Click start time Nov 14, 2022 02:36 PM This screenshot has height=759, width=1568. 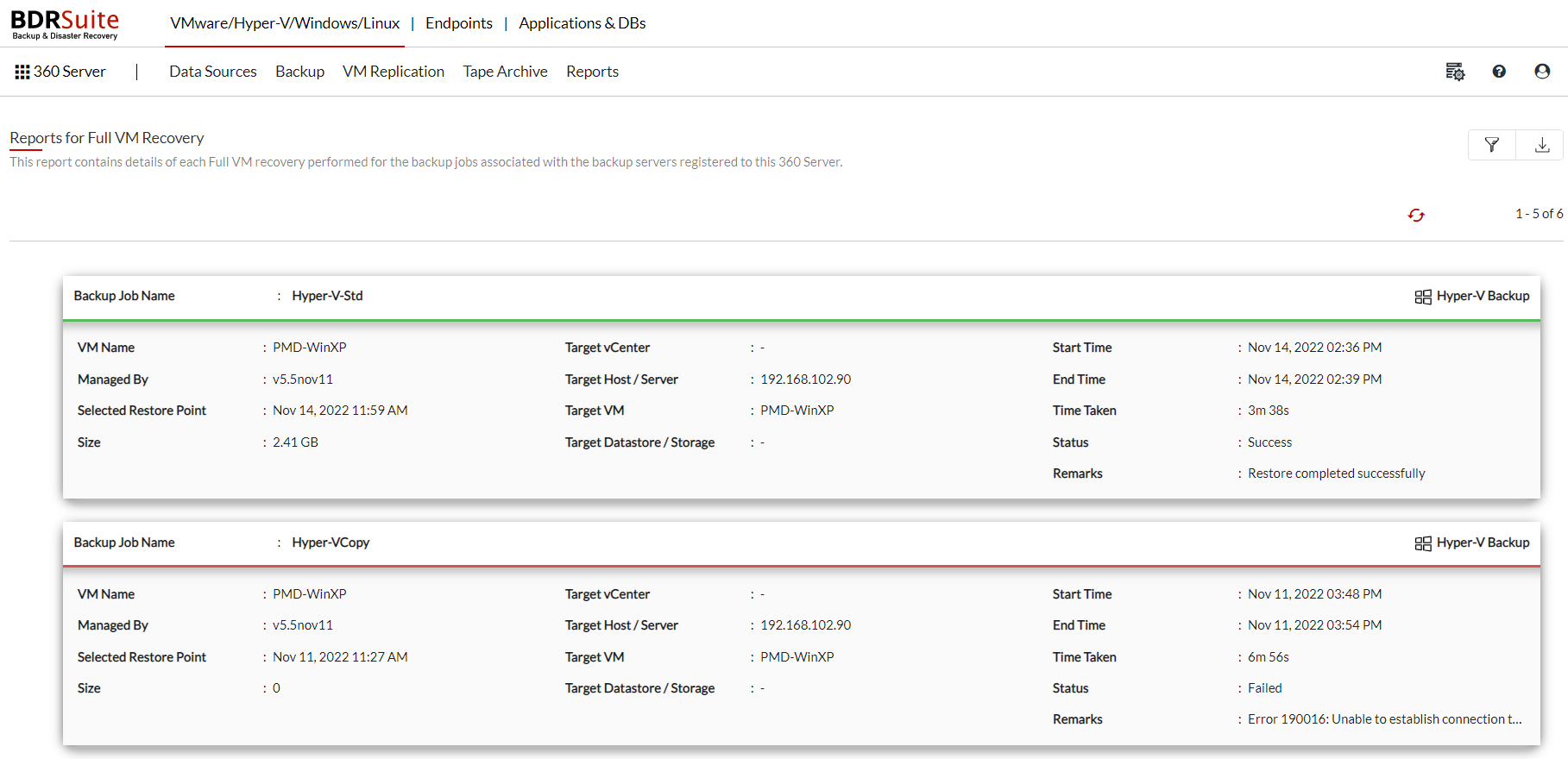click(1314, 348)
